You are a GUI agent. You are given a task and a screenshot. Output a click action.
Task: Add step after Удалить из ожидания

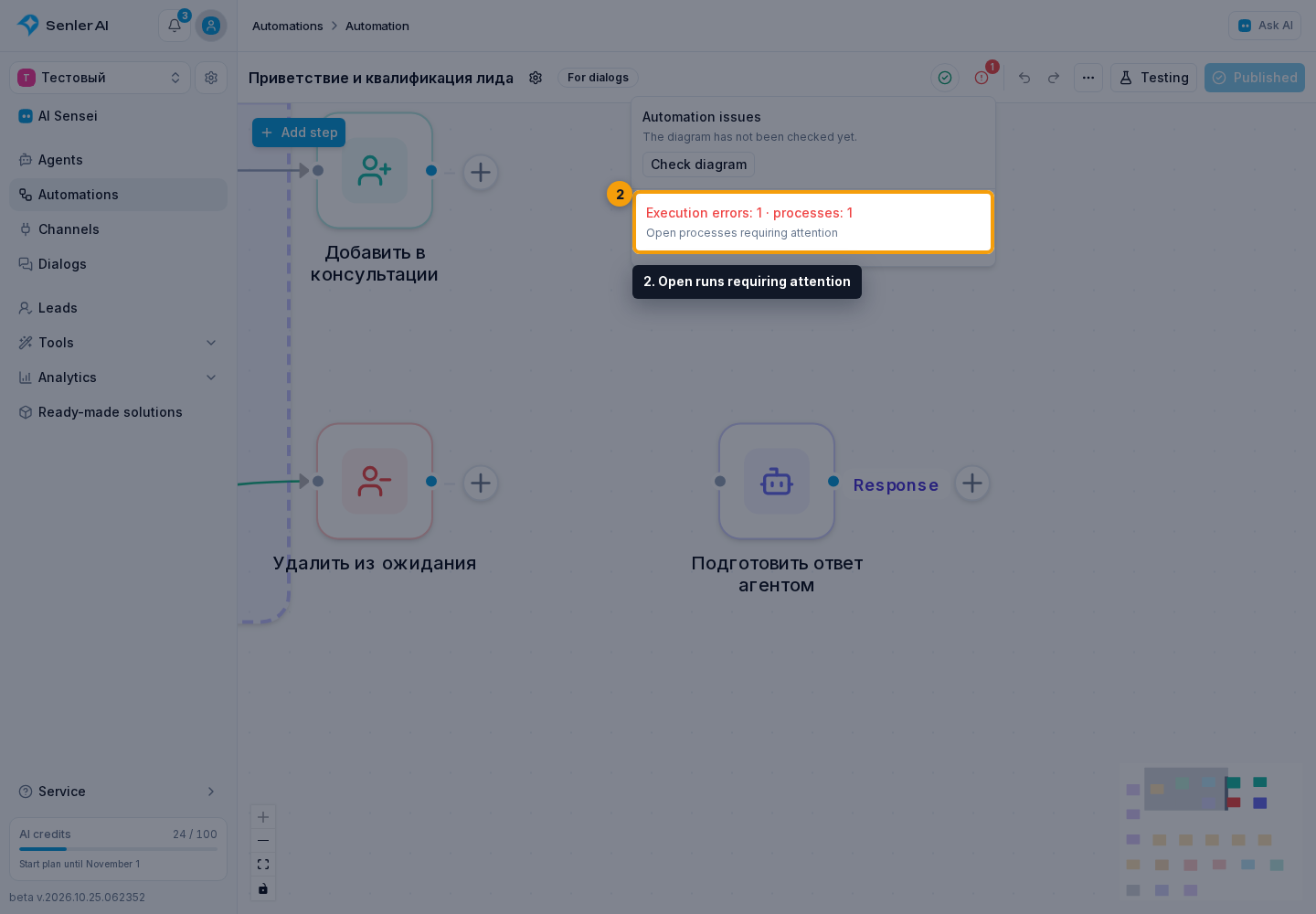(481, 483)
